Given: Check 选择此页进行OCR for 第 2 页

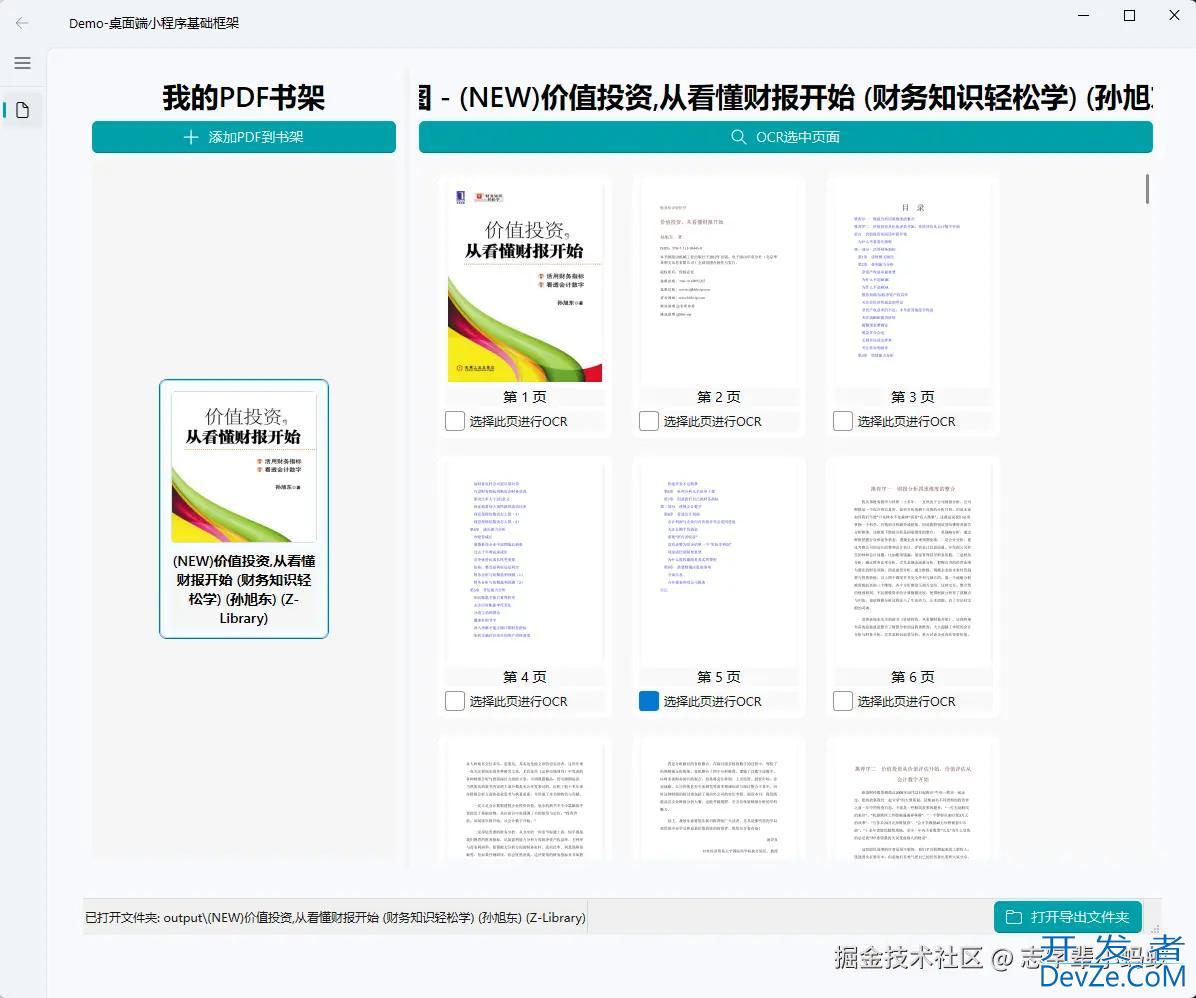Looking at the screenshot, I should (648, 421).
